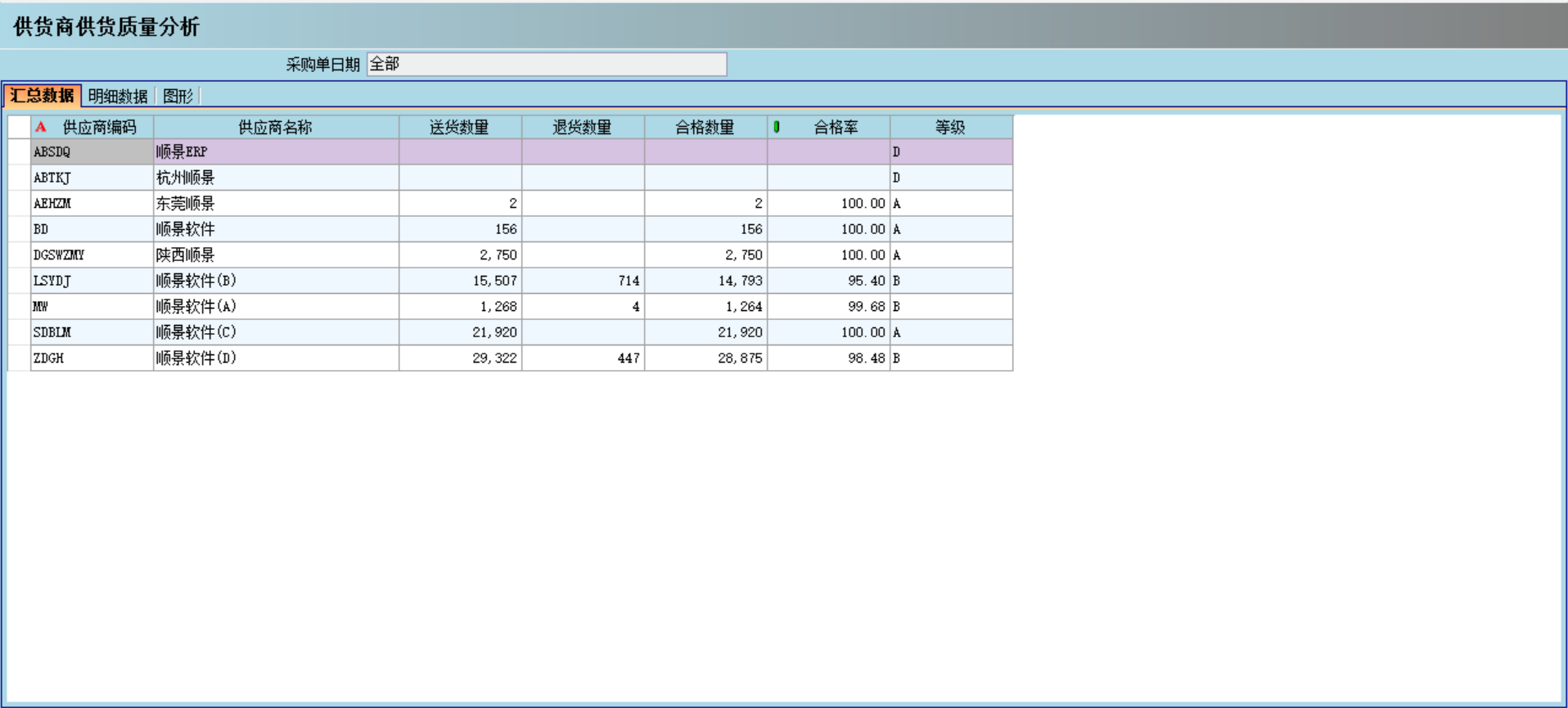Click return quantity 447
The height and width of the screenshot is (708, 1568).
pos(583,359)
